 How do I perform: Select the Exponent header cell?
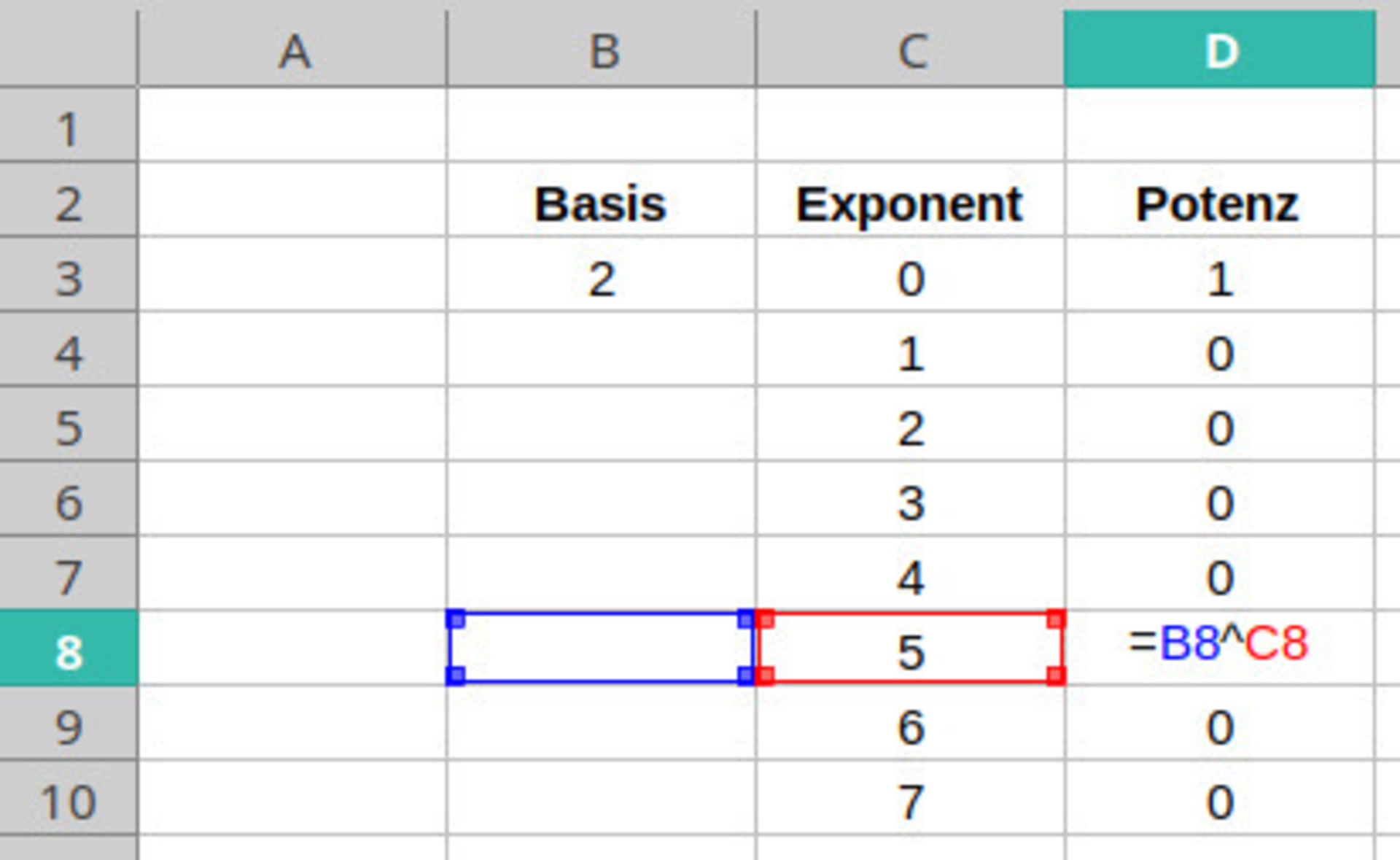[x=909, y=204]
